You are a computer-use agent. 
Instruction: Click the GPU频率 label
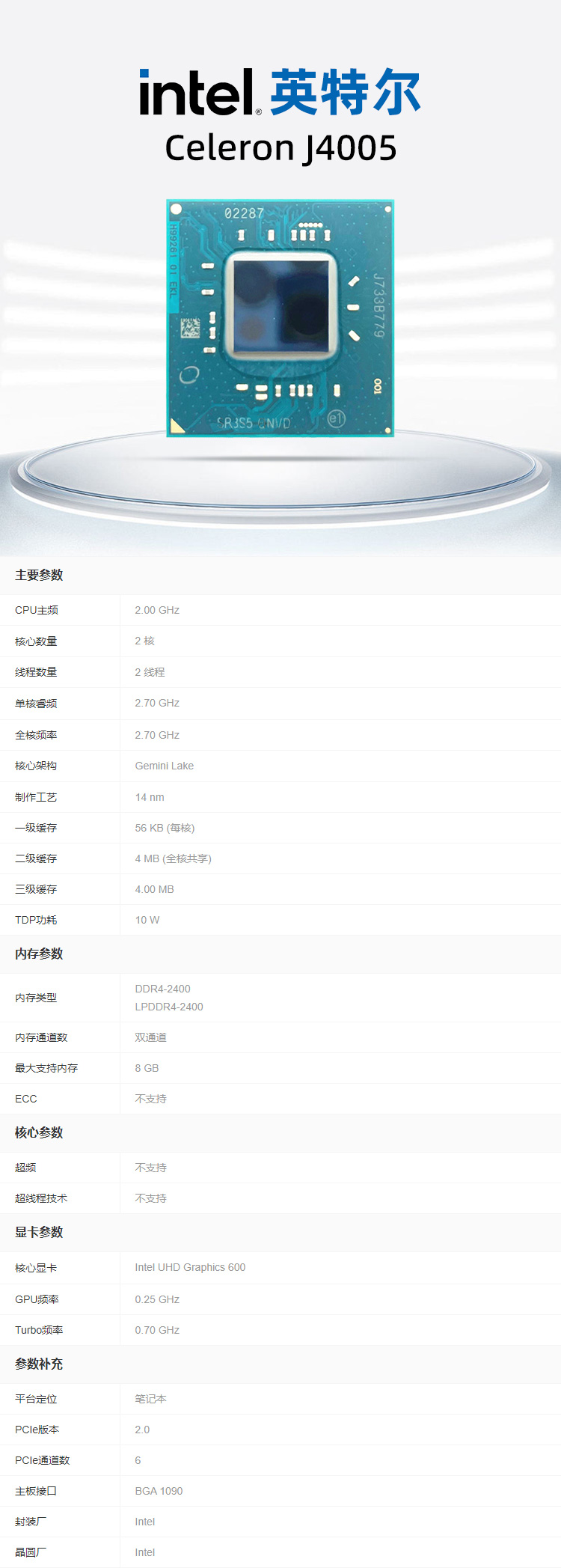coord(37,1299)
